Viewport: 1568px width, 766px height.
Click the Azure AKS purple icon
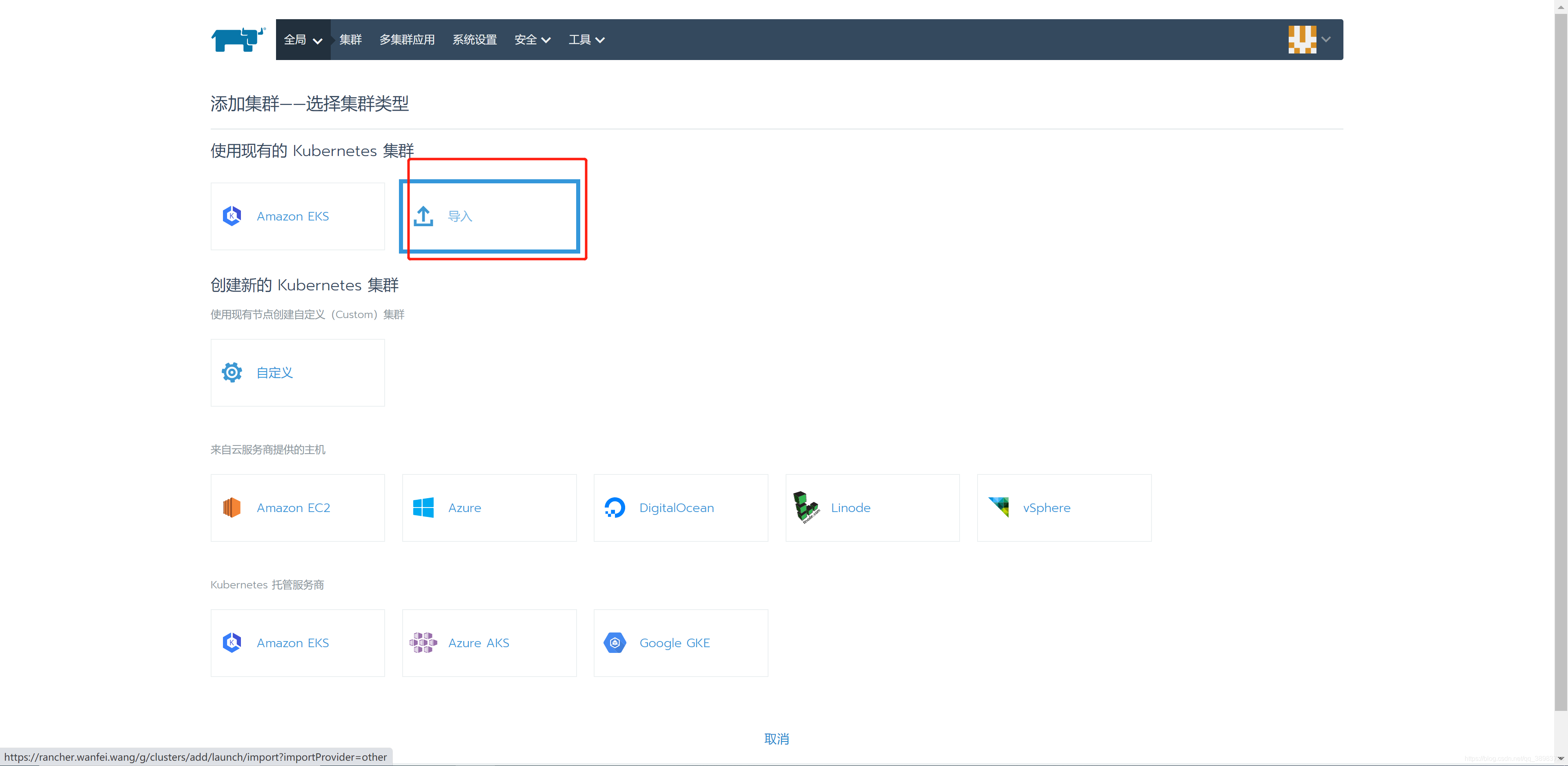(424, 642)
